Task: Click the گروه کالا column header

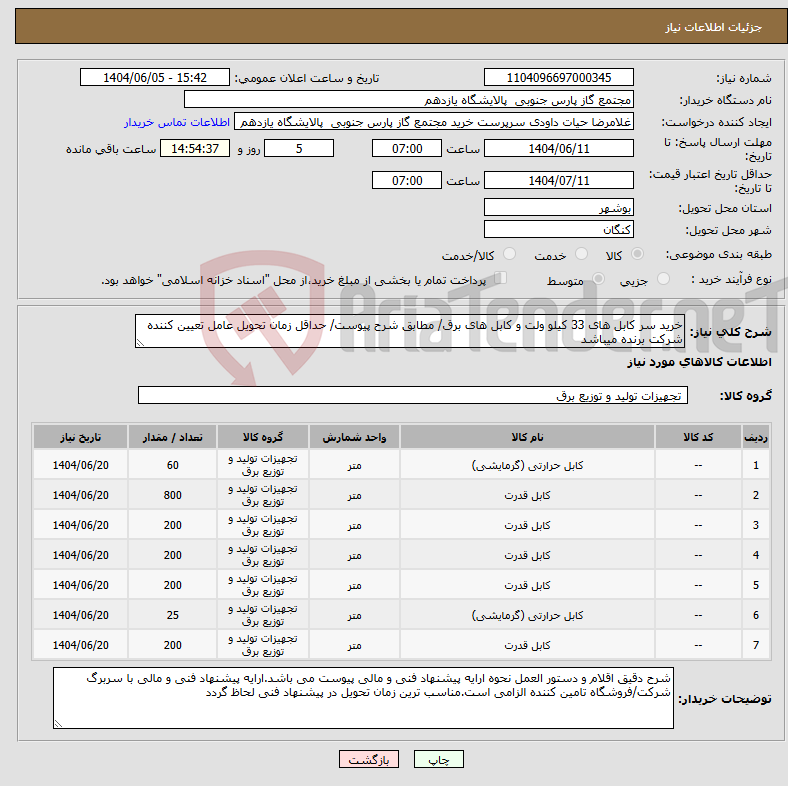Action: tap(263, 437)
